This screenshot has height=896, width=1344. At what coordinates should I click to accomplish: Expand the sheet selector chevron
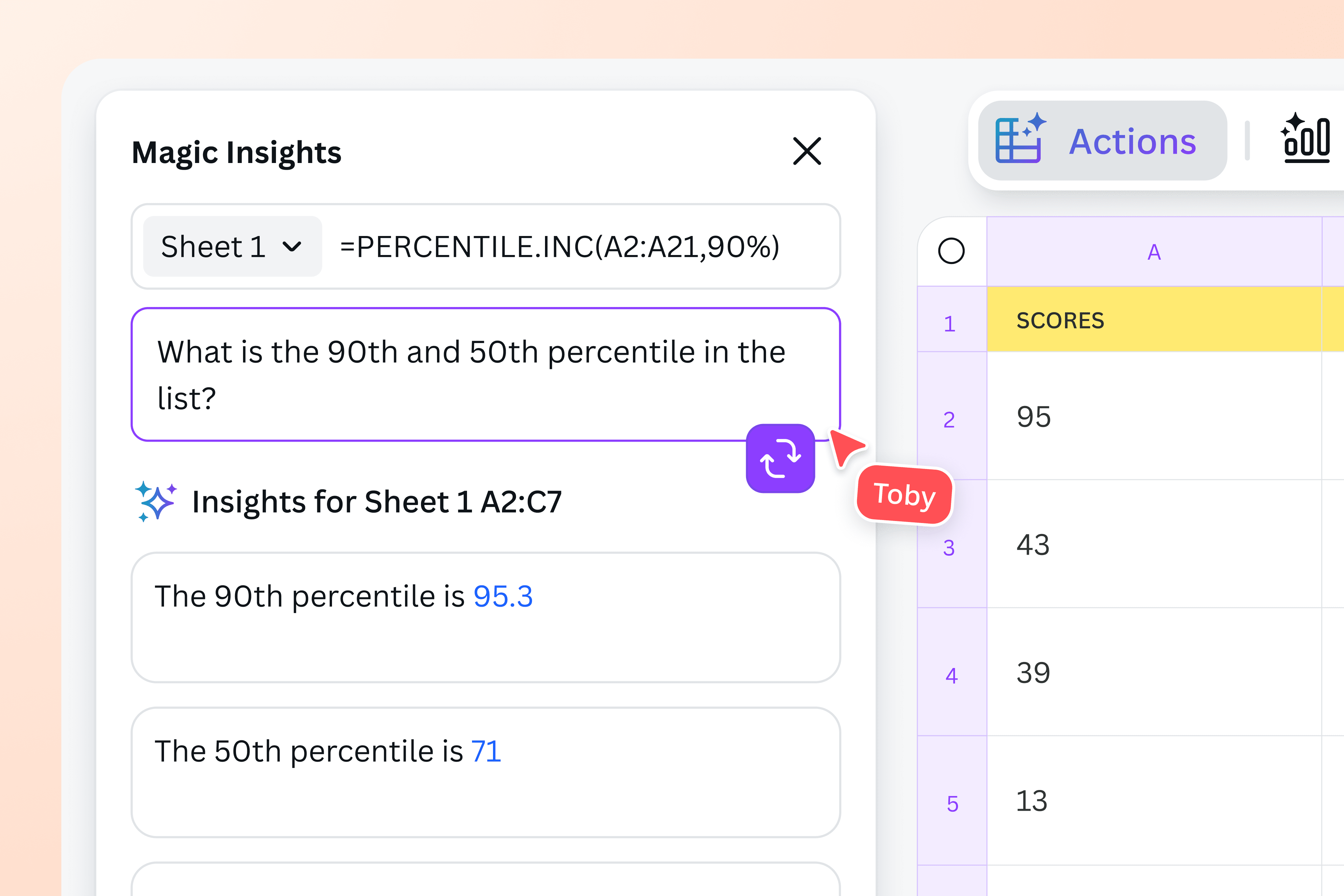pyautogui.click(x=293, y=247)
